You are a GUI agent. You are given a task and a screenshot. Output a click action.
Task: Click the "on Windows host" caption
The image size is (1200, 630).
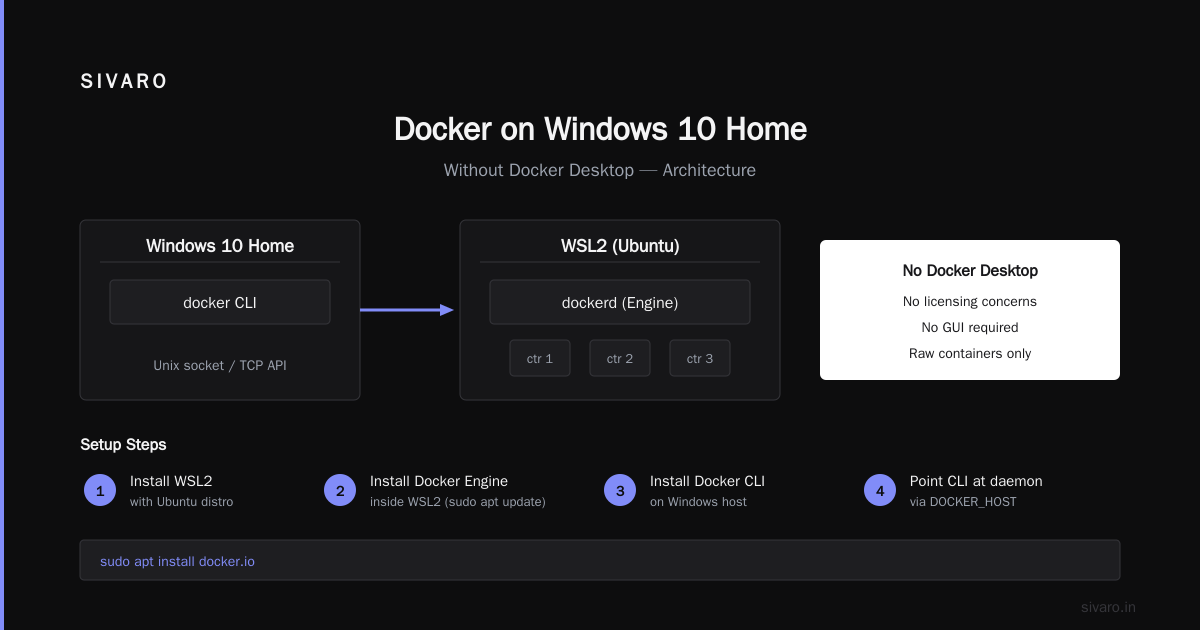pyautogui.click(x=698, y=502)
